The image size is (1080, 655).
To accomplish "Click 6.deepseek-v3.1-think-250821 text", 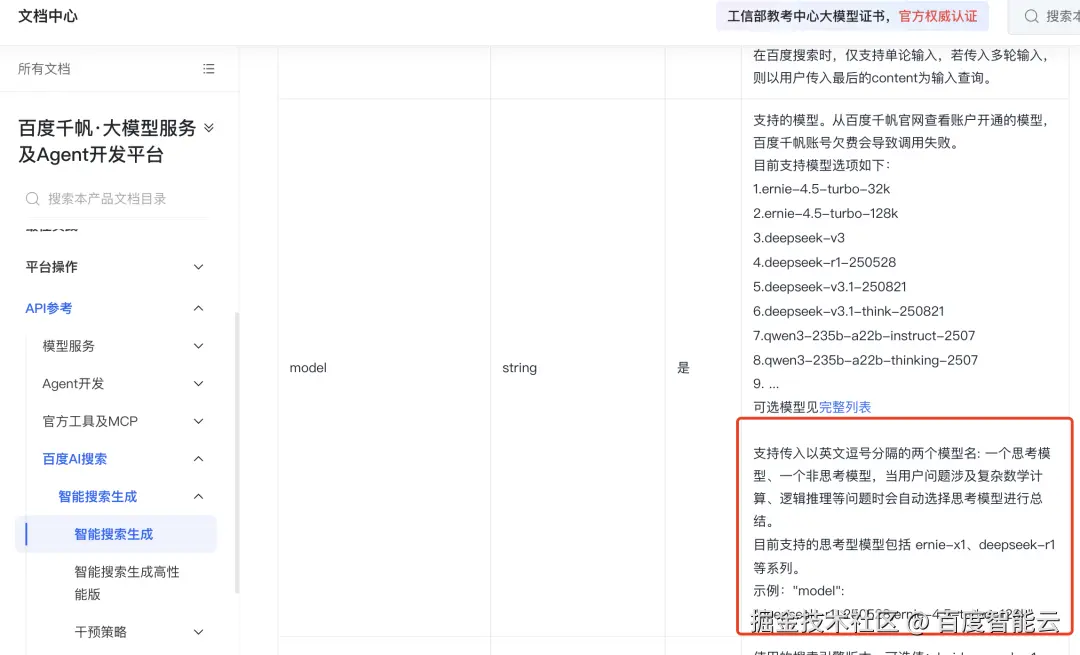I will [x=849, y=311].
